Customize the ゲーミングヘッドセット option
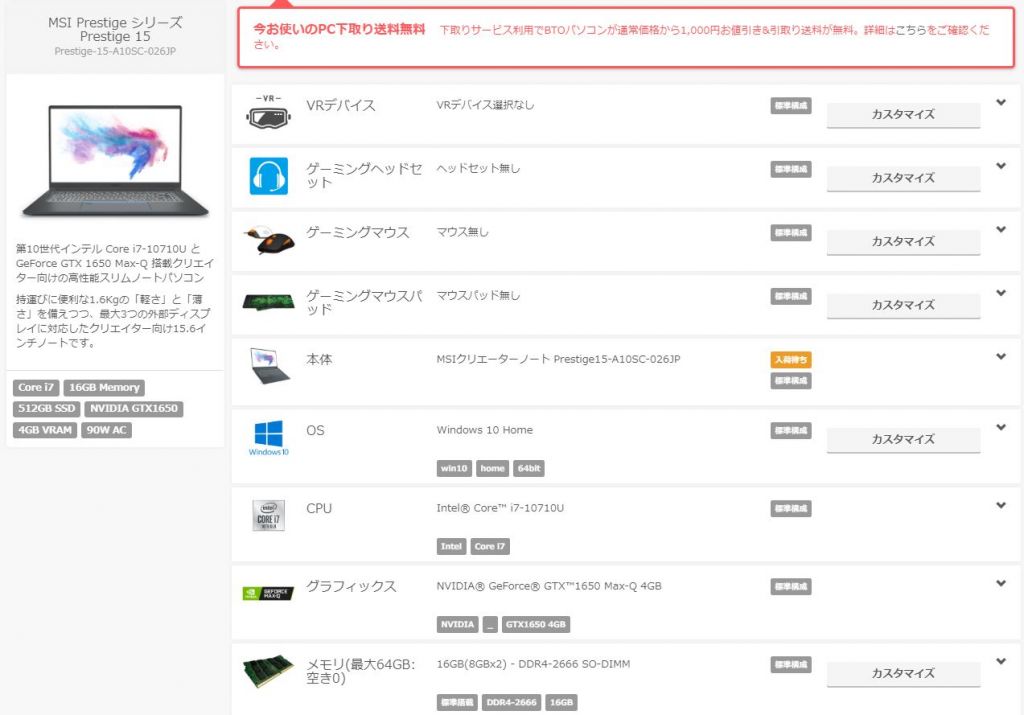1024x715 pixels. click(x=903, y=178)
